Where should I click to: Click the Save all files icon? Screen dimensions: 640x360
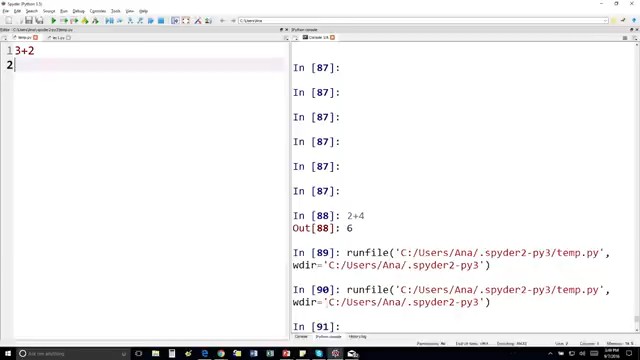point(39,20)
